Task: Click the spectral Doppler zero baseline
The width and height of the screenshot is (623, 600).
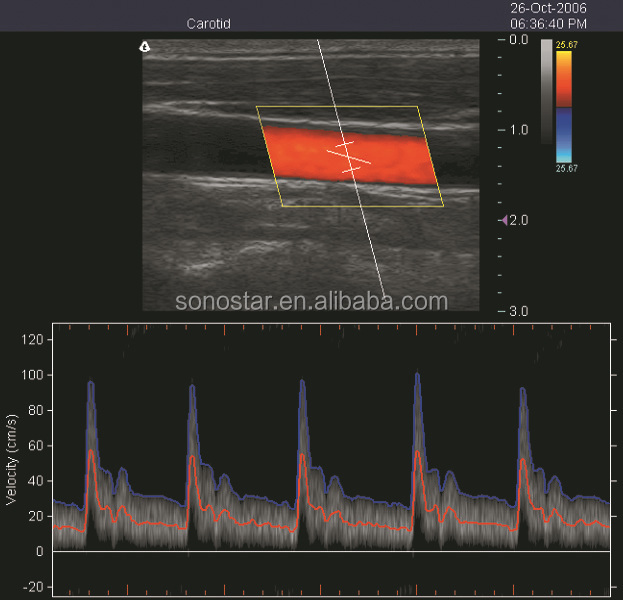Action: pos(331,551)
